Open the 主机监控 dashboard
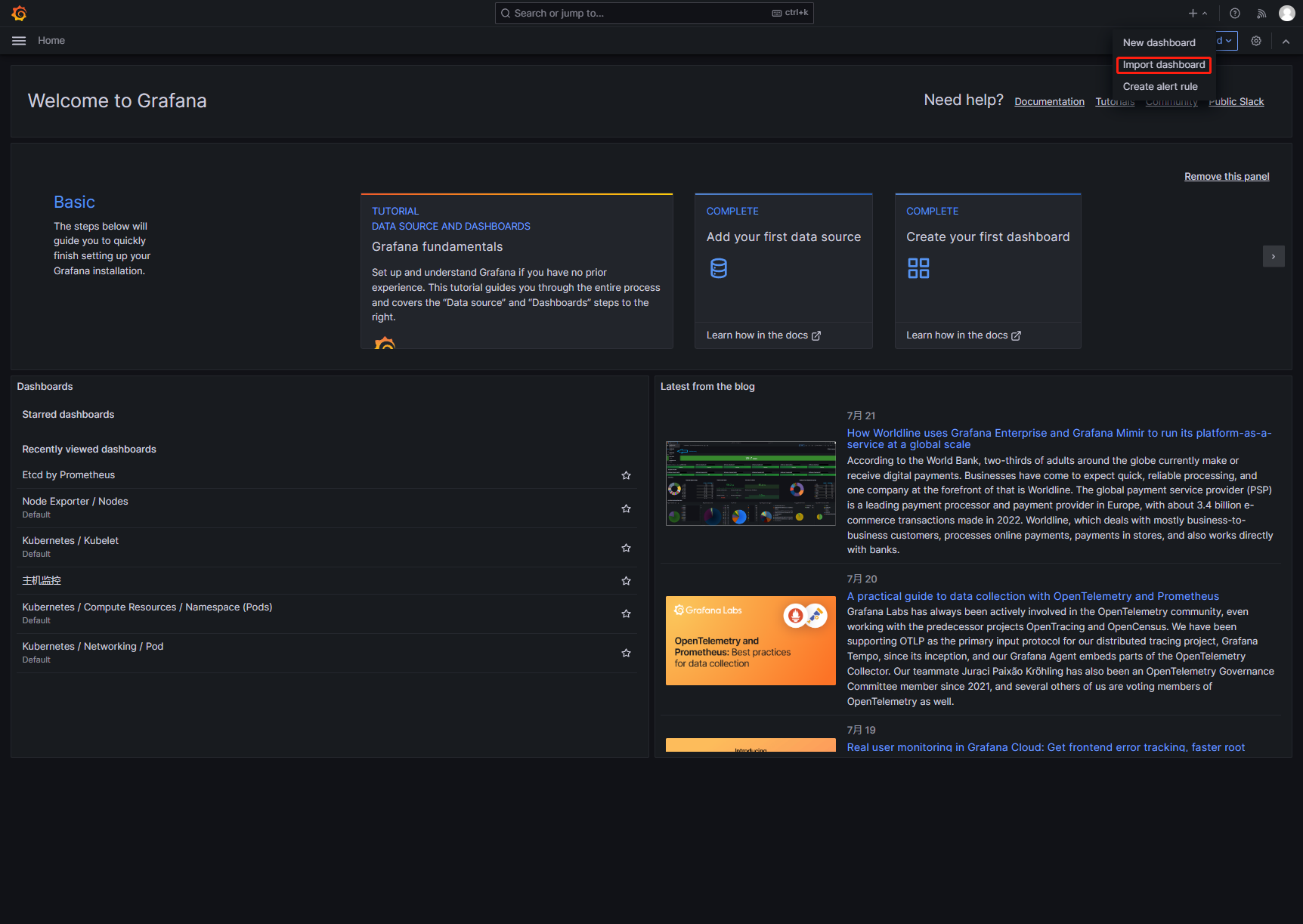 click(42, 581)
